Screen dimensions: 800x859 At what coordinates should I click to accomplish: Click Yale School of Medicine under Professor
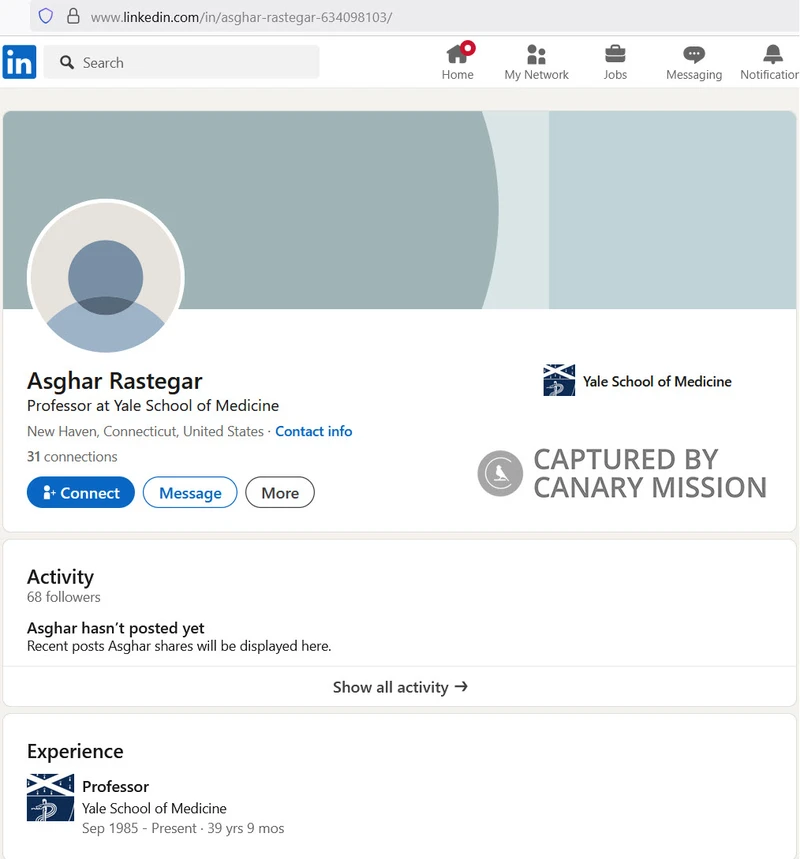tap(155, 809)
